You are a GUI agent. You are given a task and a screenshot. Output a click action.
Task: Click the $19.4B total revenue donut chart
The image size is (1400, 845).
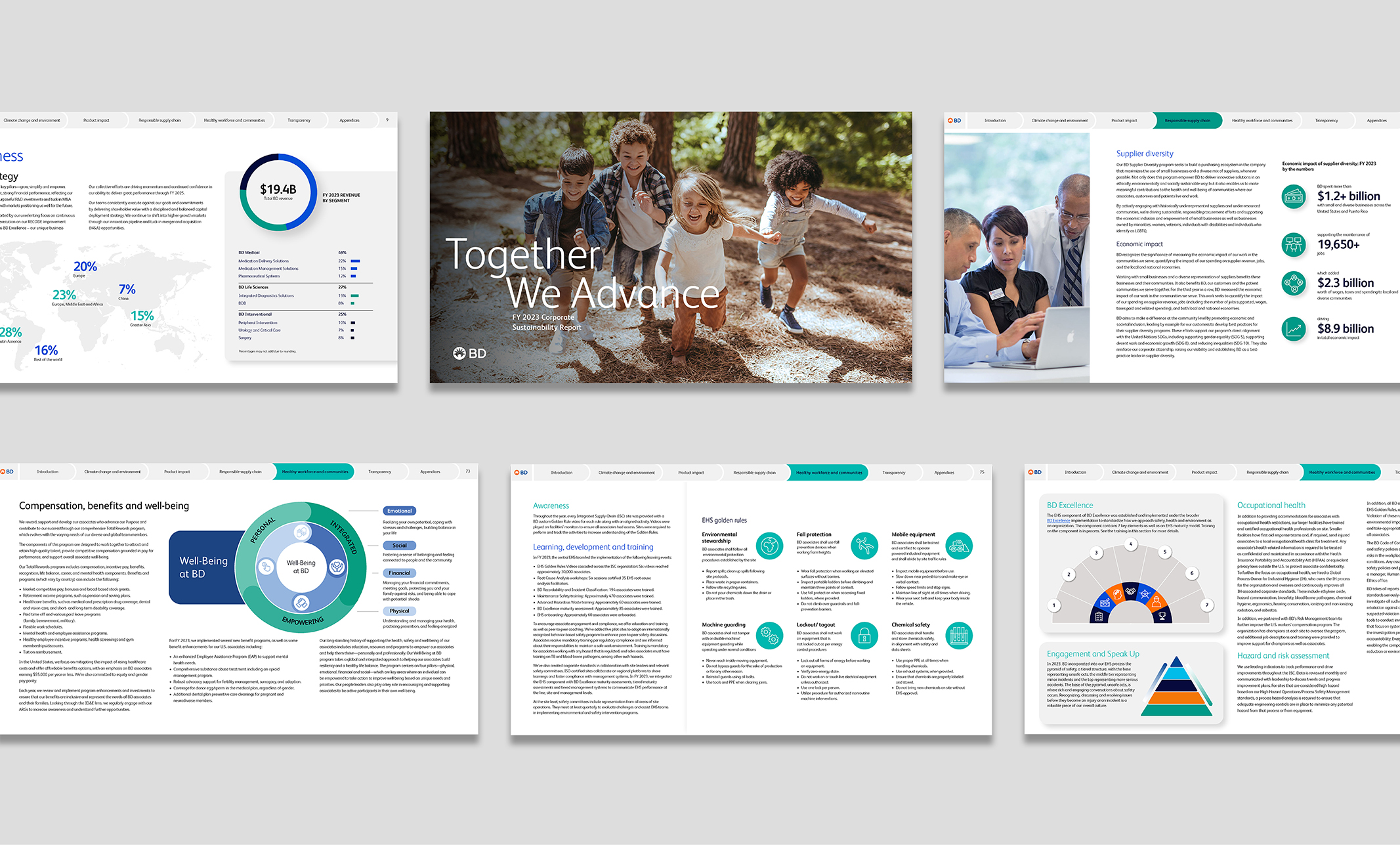click(278, 192)
